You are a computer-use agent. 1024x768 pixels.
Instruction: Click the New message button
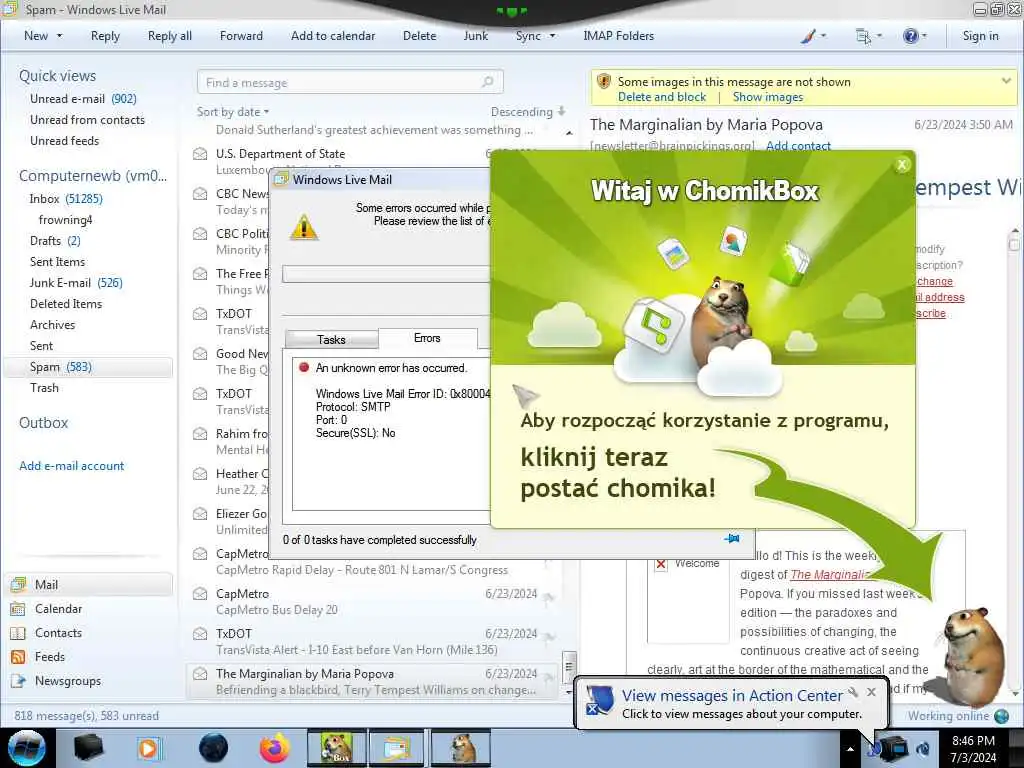click(x=36, y=36)
